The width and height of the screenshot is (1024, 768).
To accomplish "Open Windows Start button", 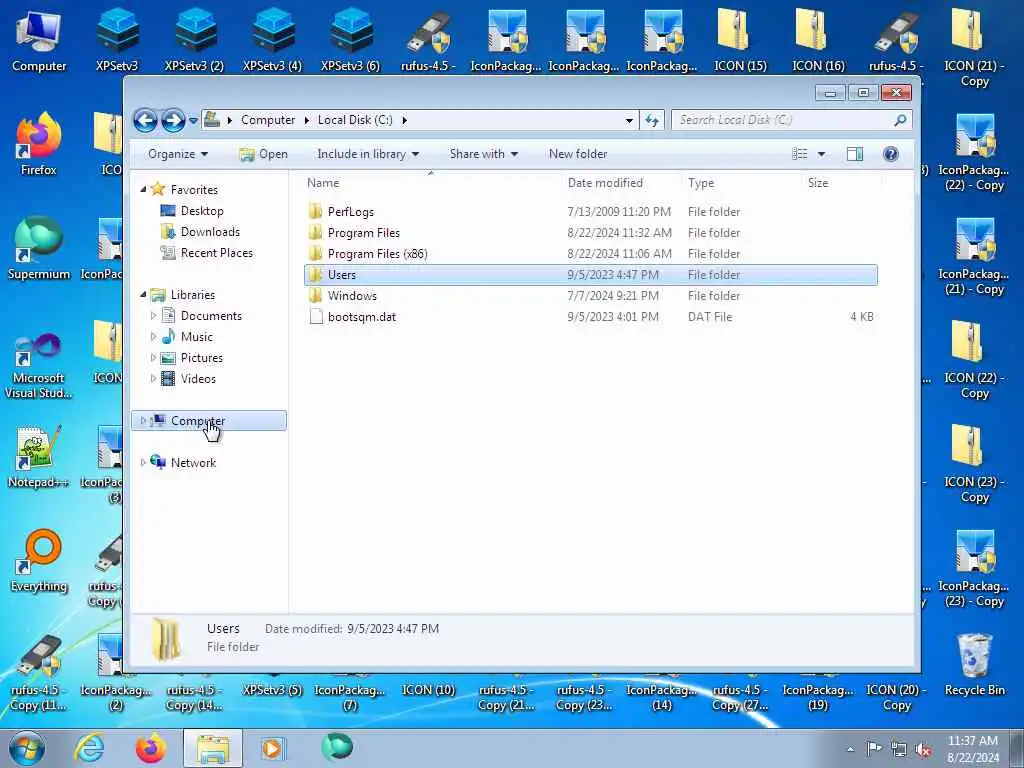I will [27, 748].
